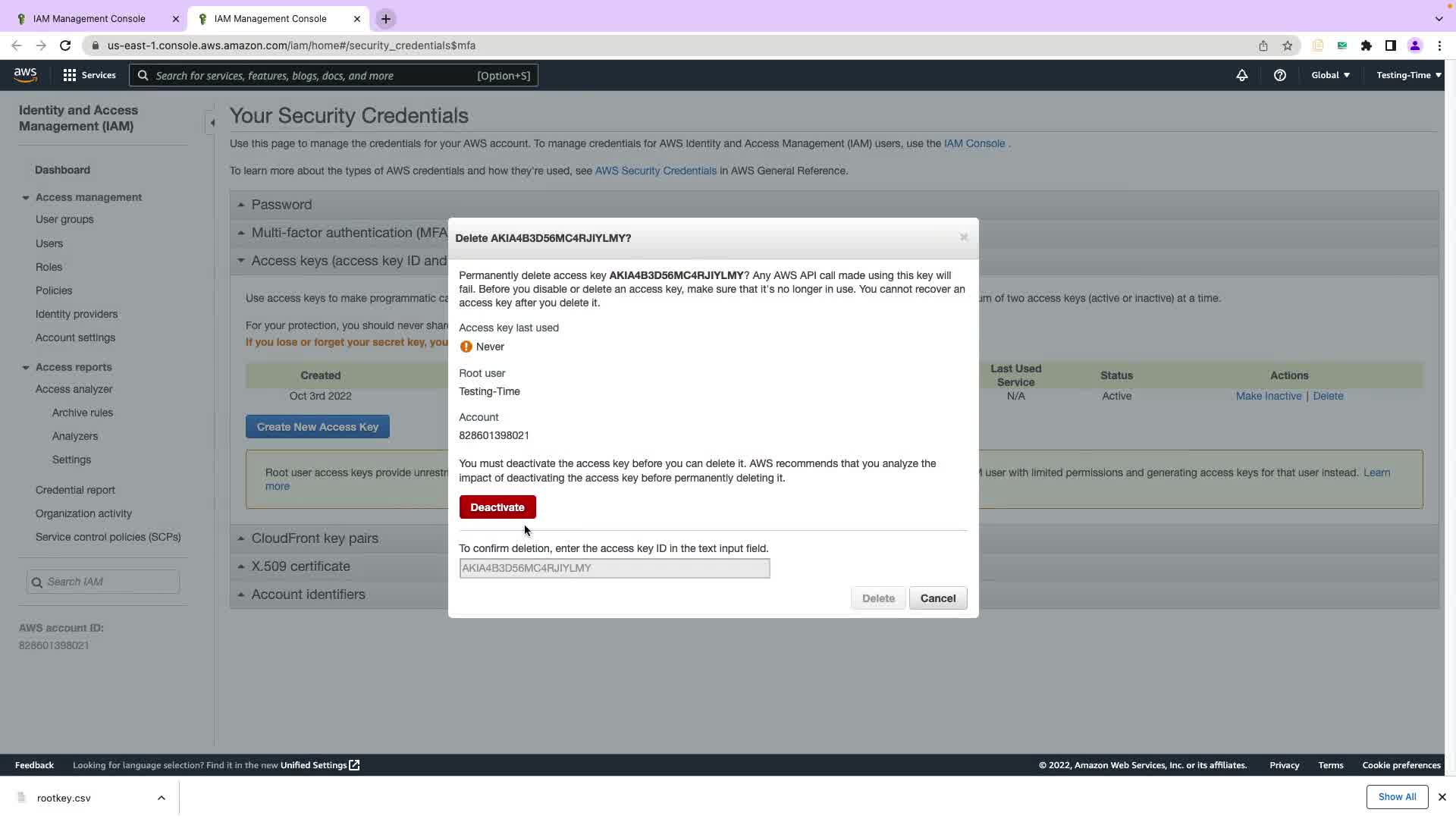Image resolution: width=1456 pixels, height=819 pixels.
Task: Close the delete access key dialog
Action: click(963, 237)
